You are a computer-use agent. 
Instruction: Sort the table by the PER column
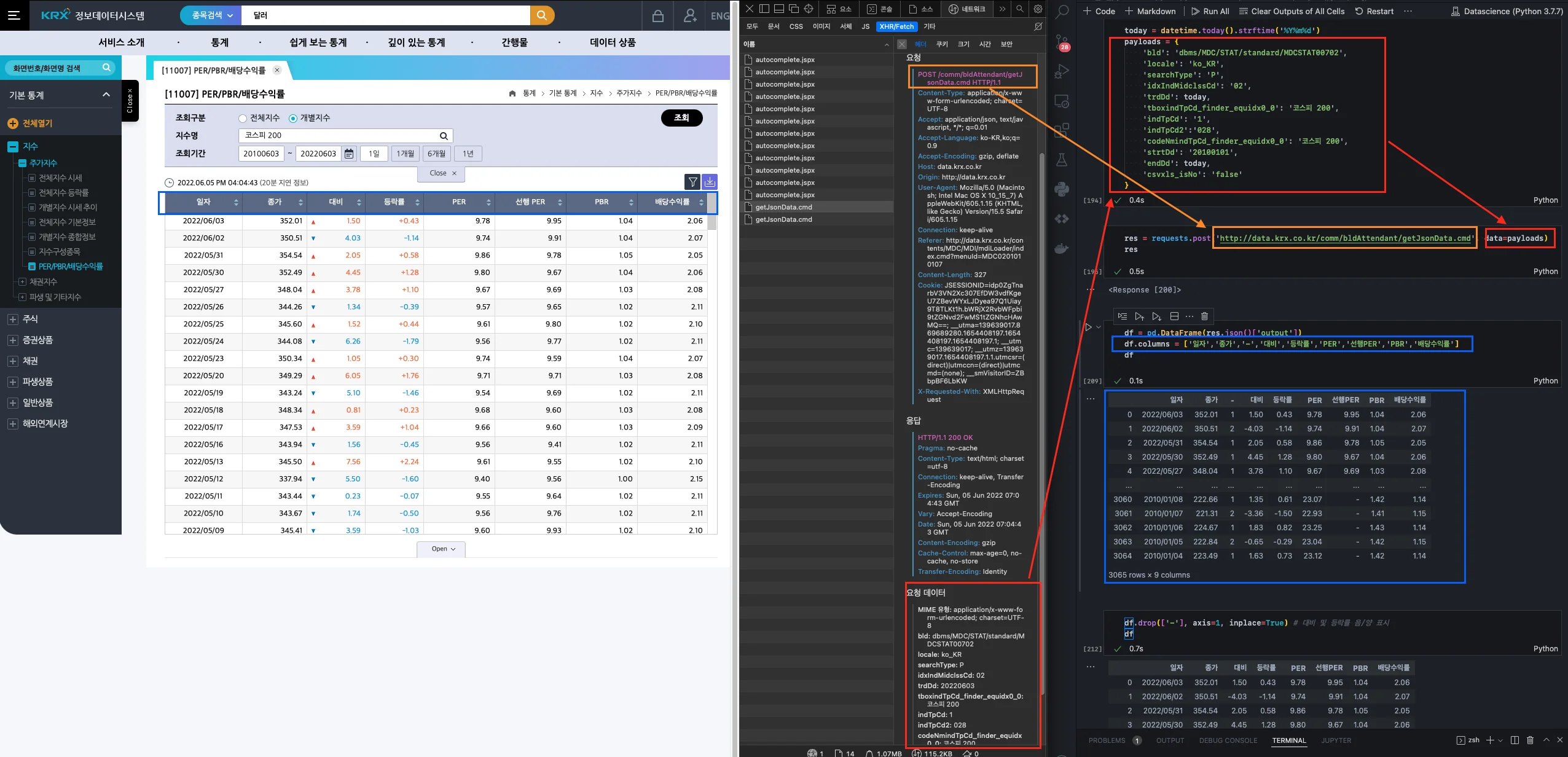click(x=459, y=202)
